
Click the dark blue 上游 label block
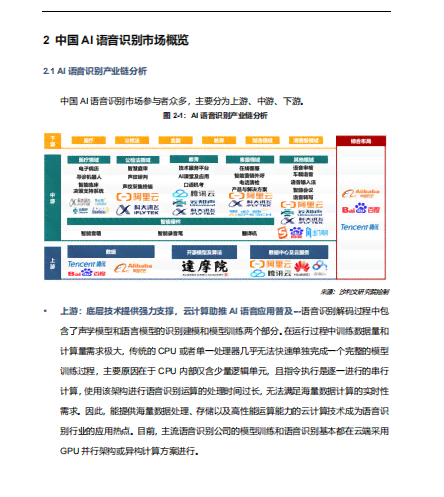point(52,263)
